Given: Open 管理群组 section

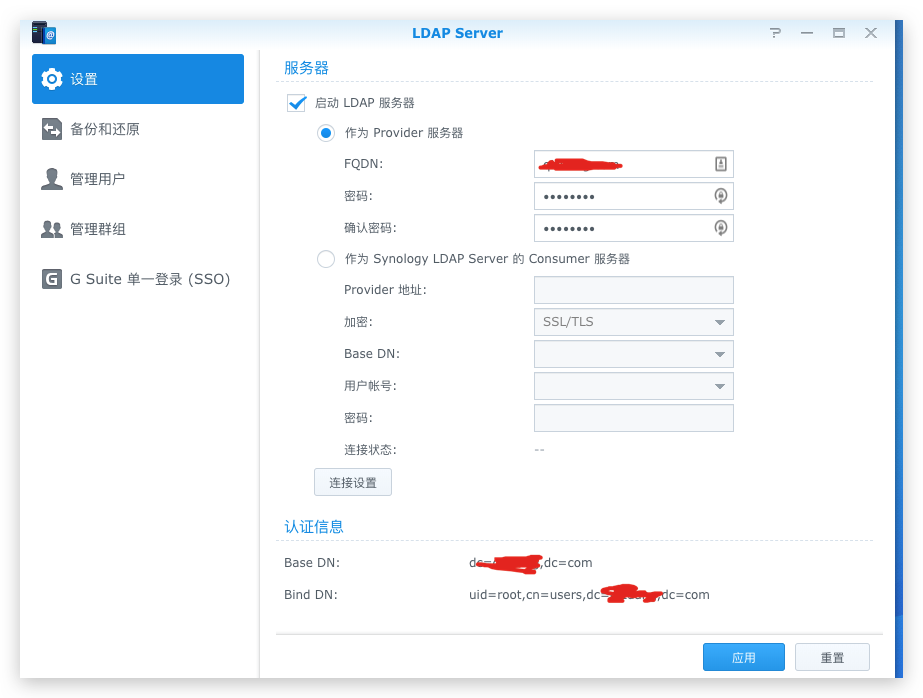Looking at the screenshot, I should coord(138,229).
